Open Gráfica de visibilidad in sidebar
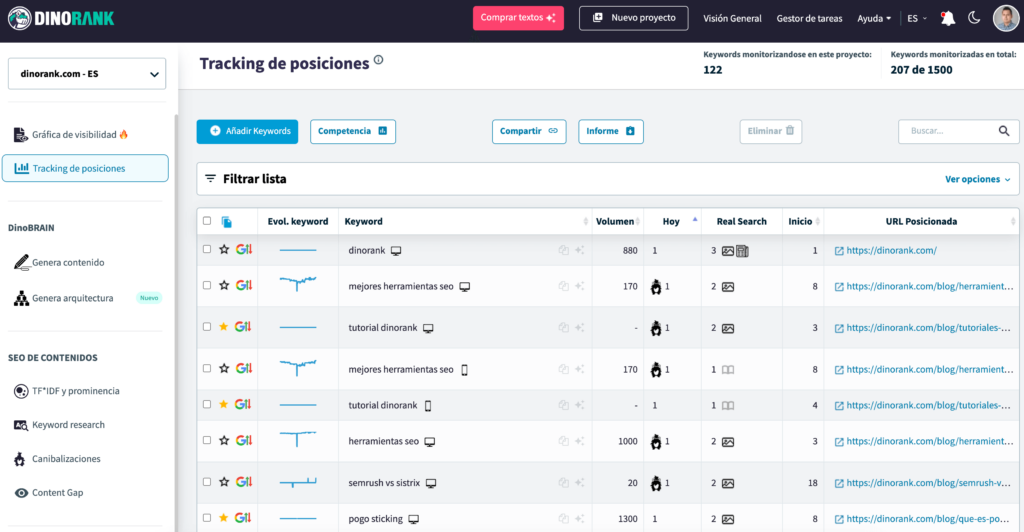This screenshot has height=532, width=1024. (80, 134)
